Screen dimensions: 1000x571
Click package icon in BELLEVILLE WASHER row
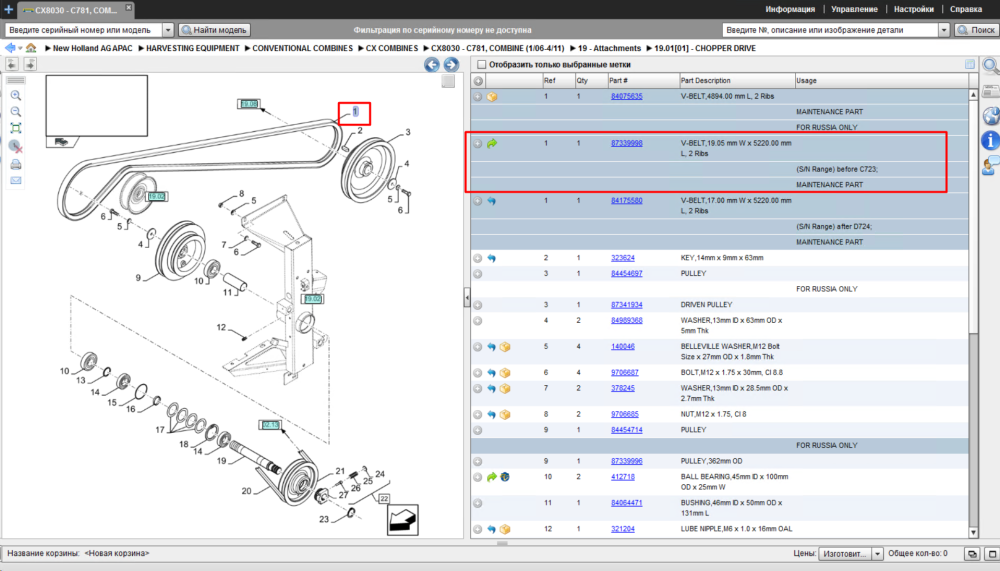tap(505, 347)
